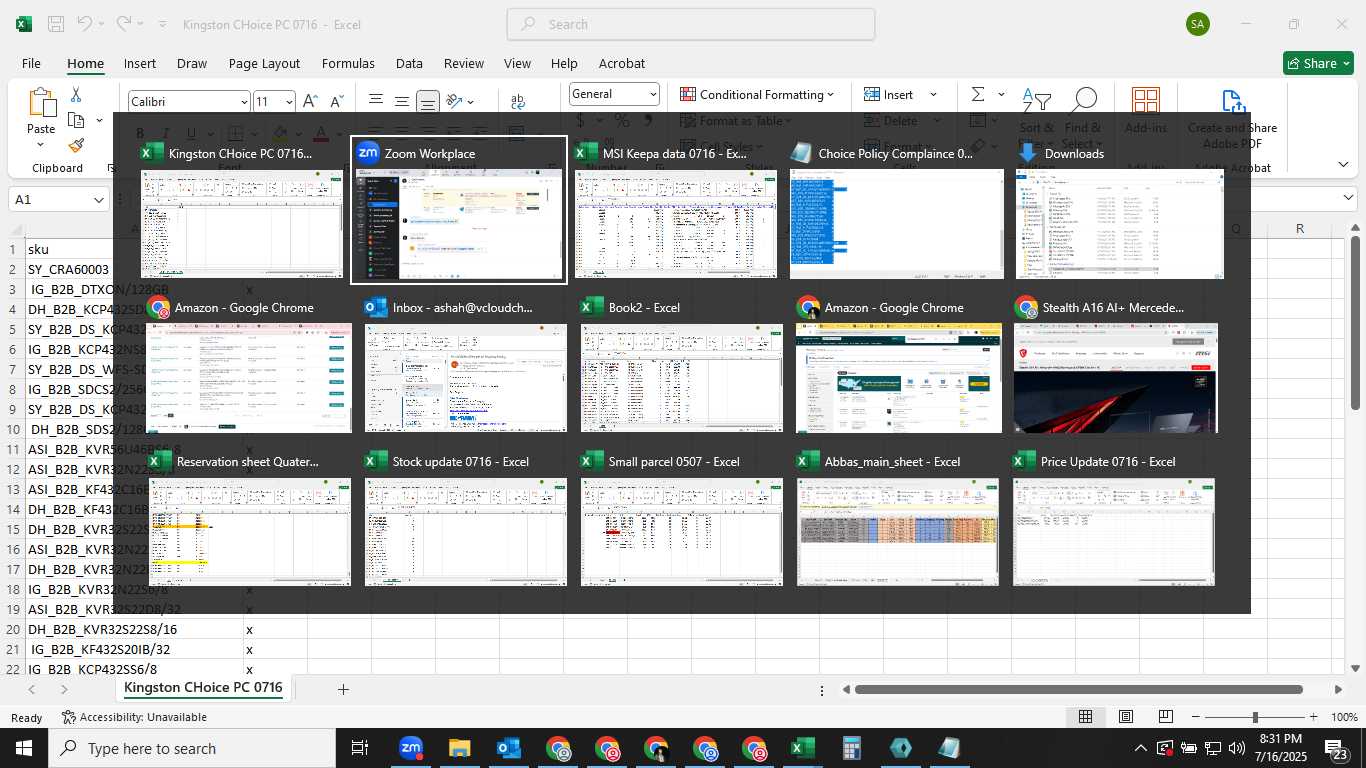Switch to the Page Layout tab

tap(264, 63)
